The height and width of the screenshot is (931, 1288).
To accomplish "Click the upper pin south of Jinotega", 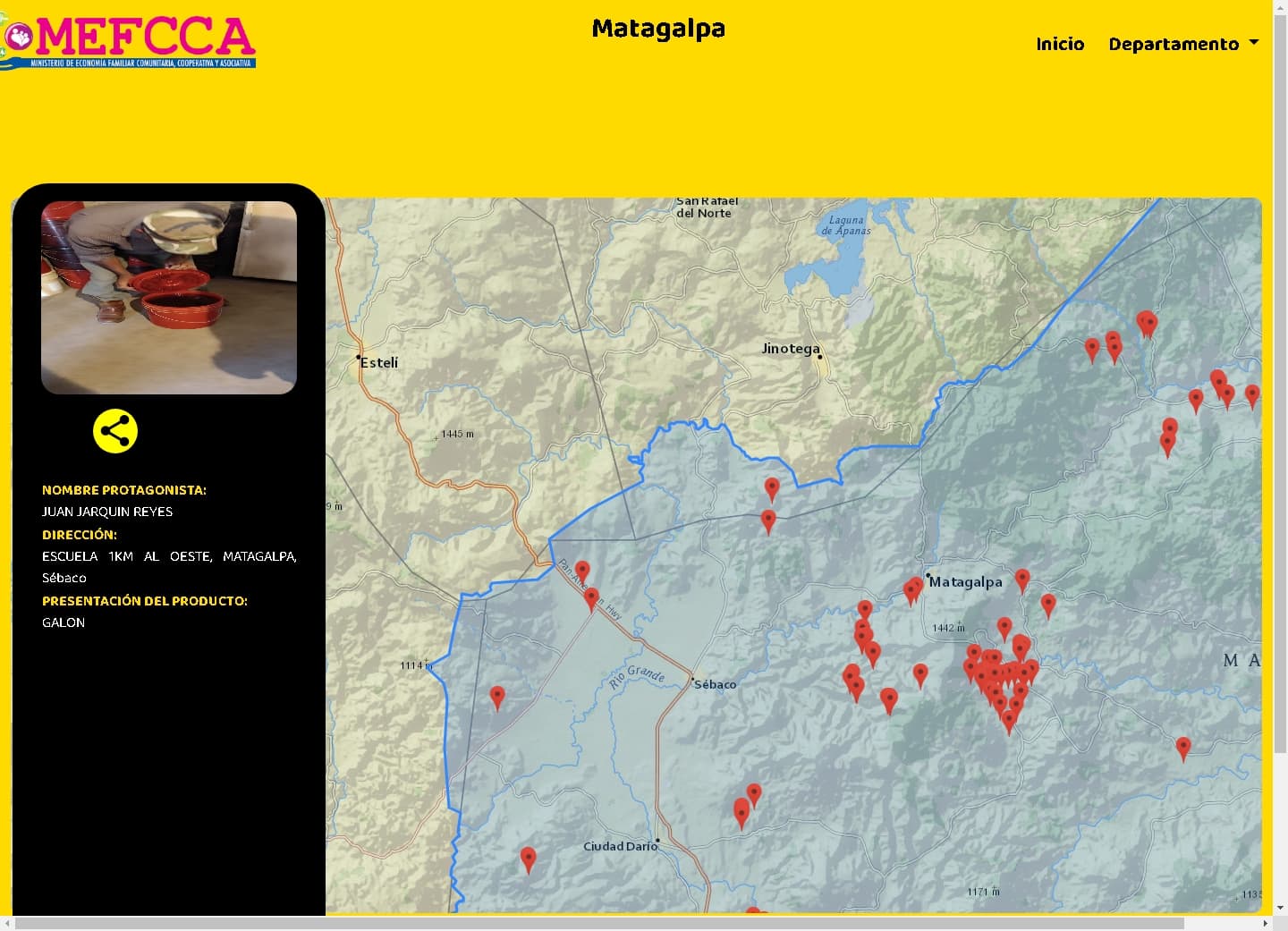I will 772,487.
